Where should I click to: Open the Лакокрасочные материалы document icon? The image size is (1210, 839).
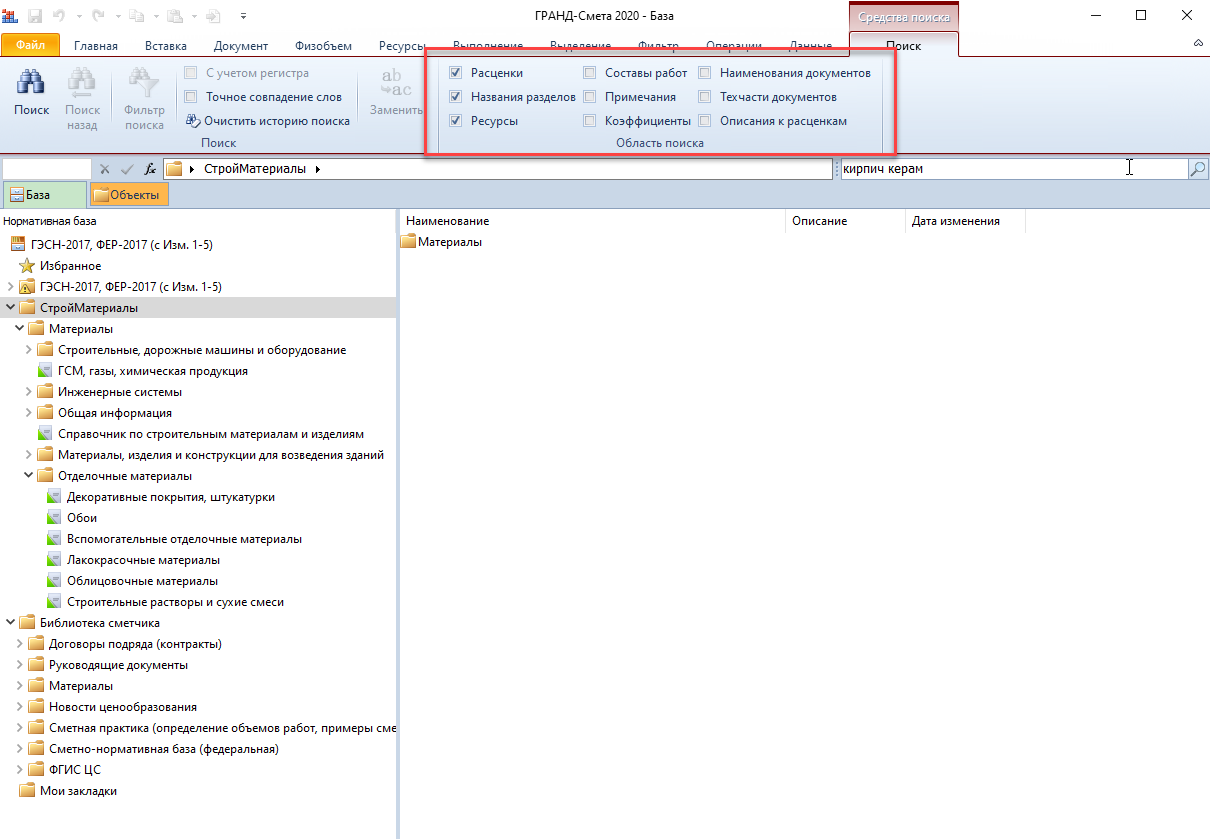point(56,560)
